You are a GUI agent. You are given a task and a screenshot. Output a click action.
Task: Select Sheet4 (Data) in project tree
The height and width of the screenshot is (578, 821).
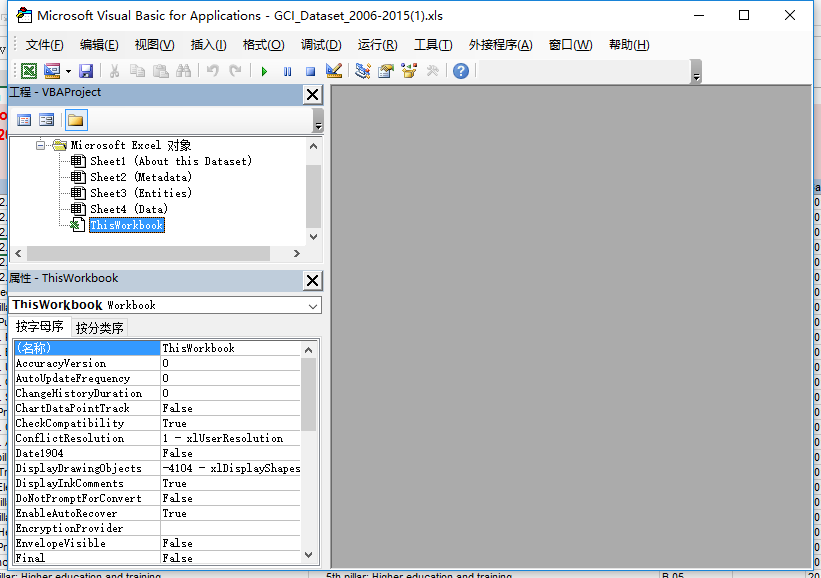[129, 209]
